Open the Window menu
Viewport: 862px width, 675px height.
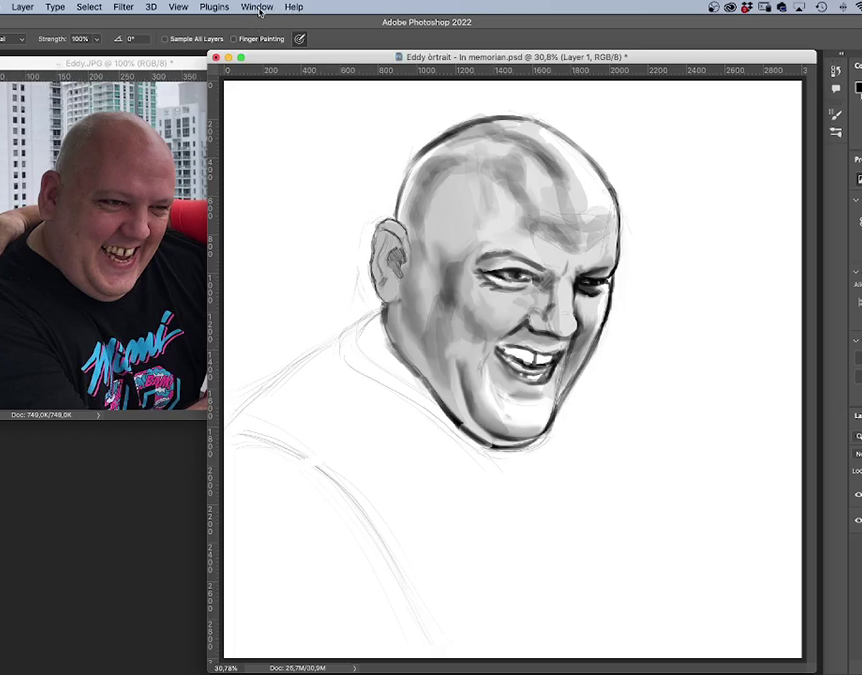coord(257,7)
